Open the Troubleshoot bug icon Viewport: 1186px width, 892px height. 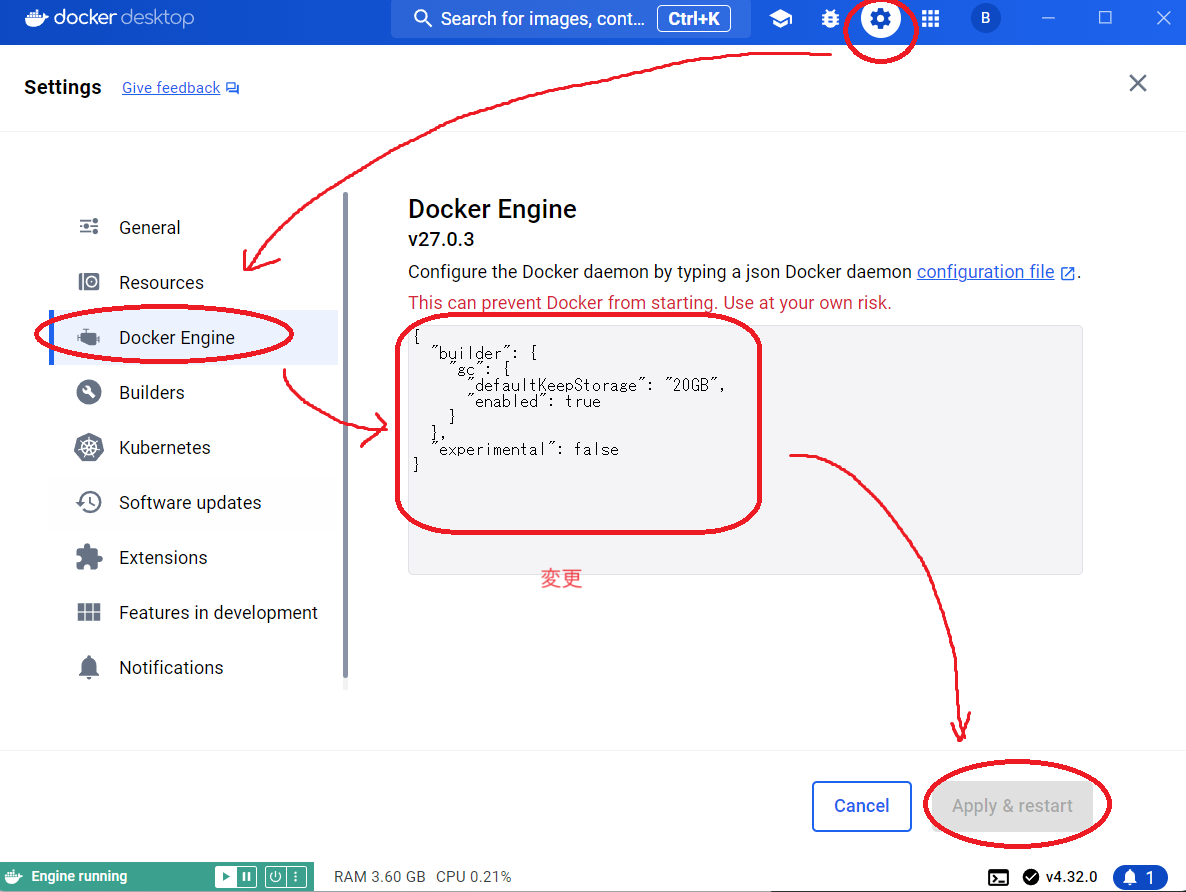pyautogui.click(x=830, y=18)
